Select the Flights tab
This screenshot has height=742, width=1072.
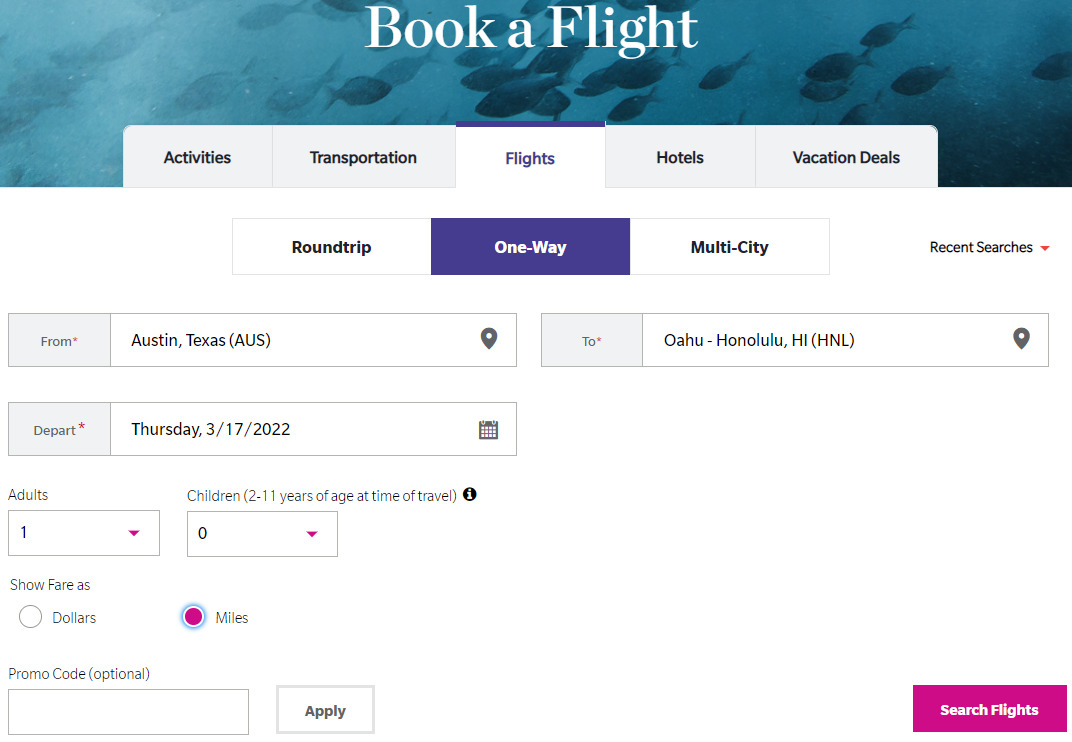click(x=530, y=158)
